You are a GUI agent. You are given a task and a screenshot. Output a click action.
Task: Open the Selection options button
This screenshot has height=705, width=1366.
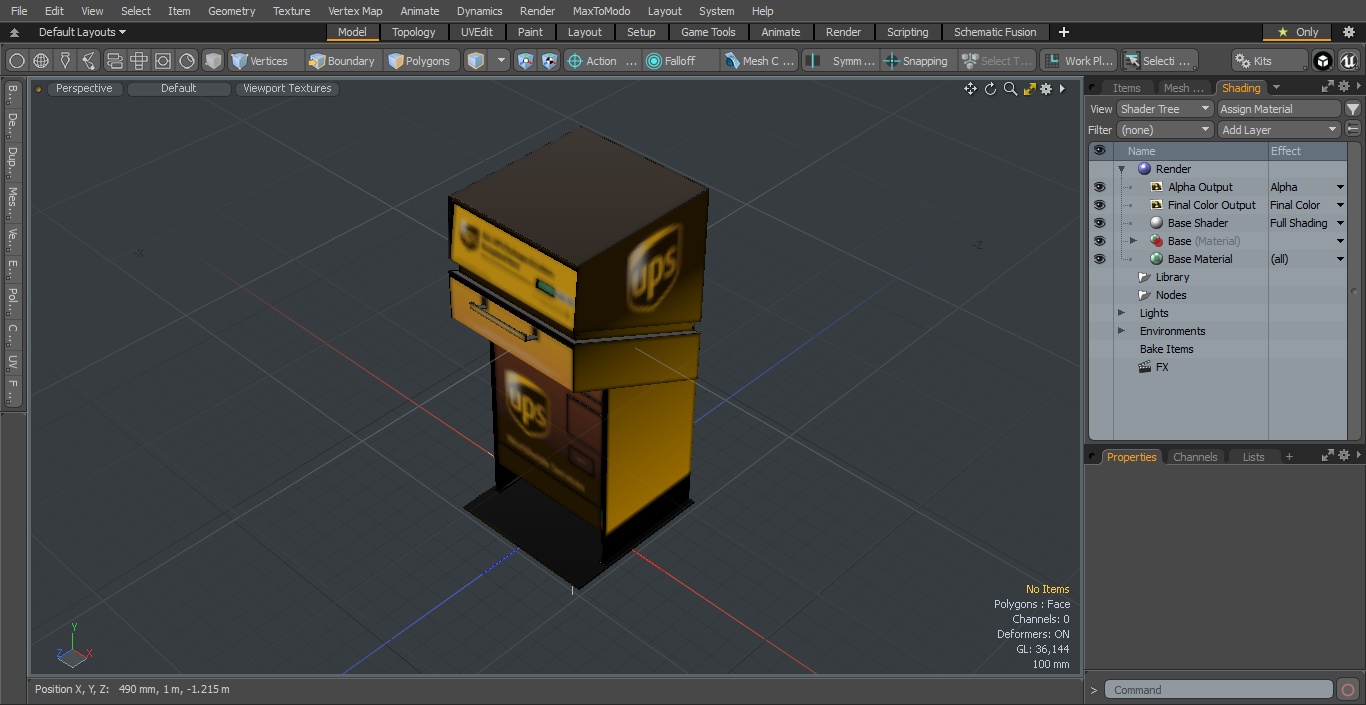tap(1158, 61)
